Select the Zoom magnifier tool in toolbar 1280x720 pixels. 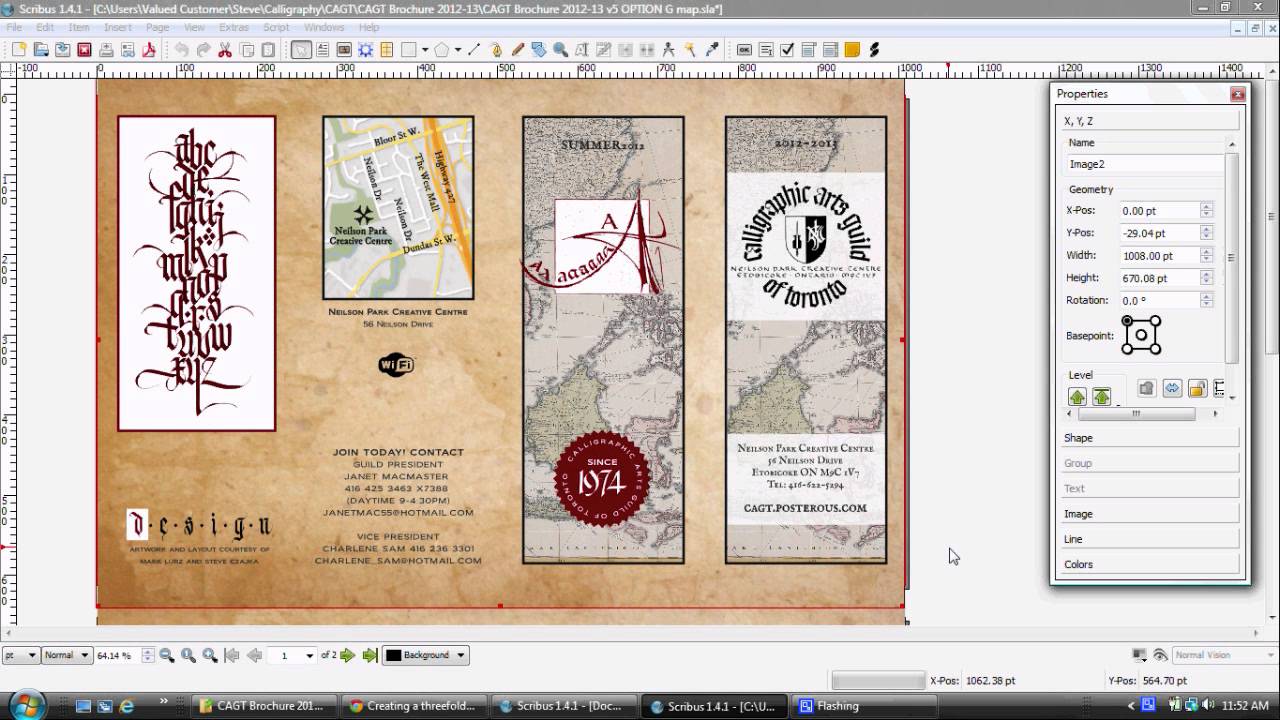coord(560,50)
